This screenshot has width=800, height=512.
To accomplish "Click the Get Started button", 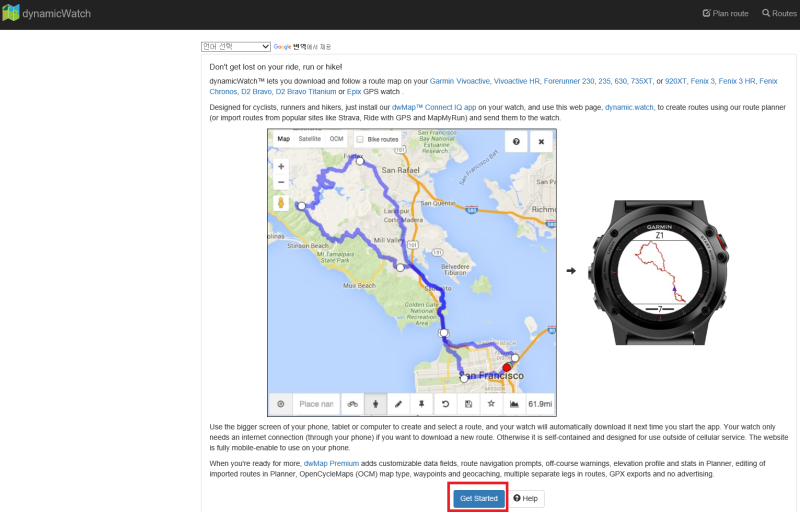I will (x=479, y=498).
